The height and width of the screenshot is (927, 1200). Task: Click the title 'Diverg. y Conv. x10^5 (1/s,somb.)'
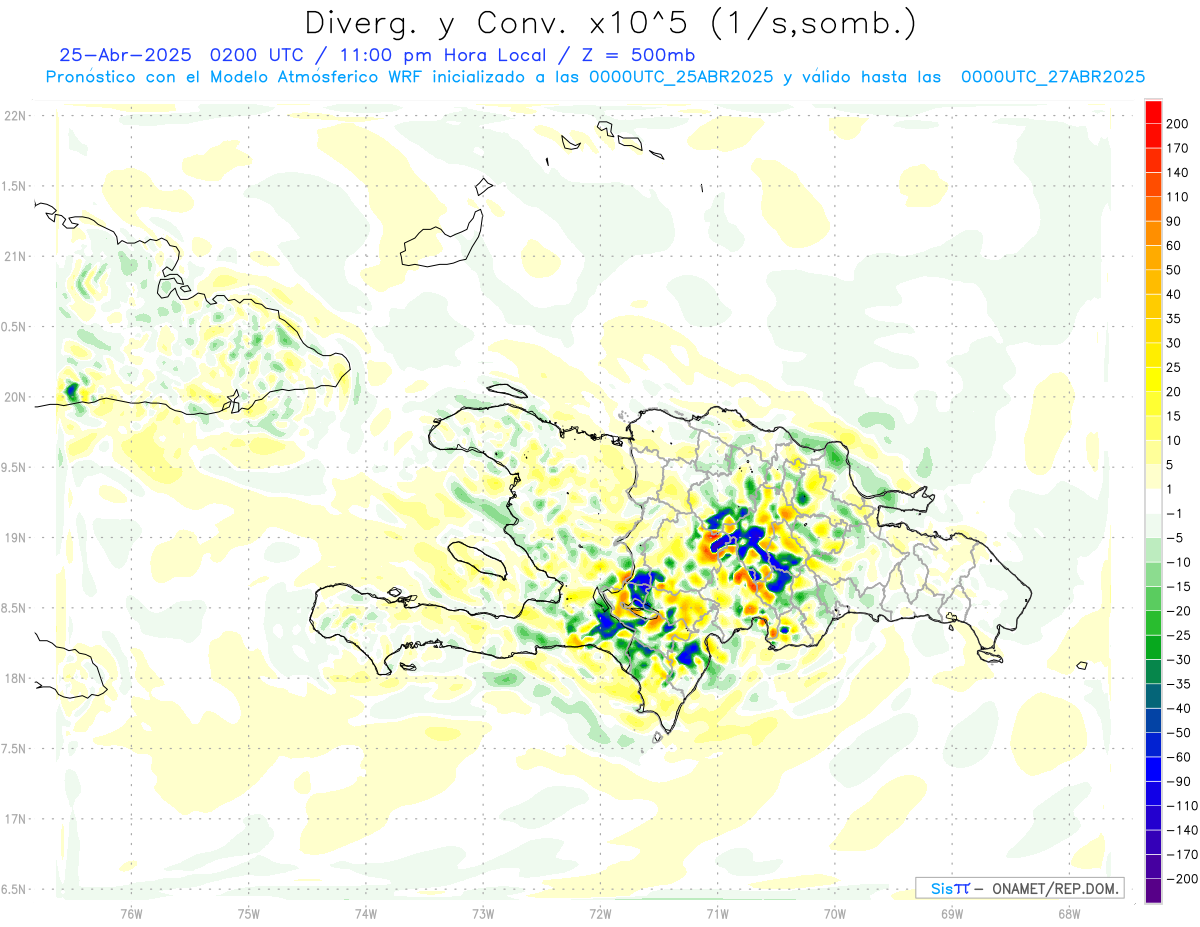point(610,23)
